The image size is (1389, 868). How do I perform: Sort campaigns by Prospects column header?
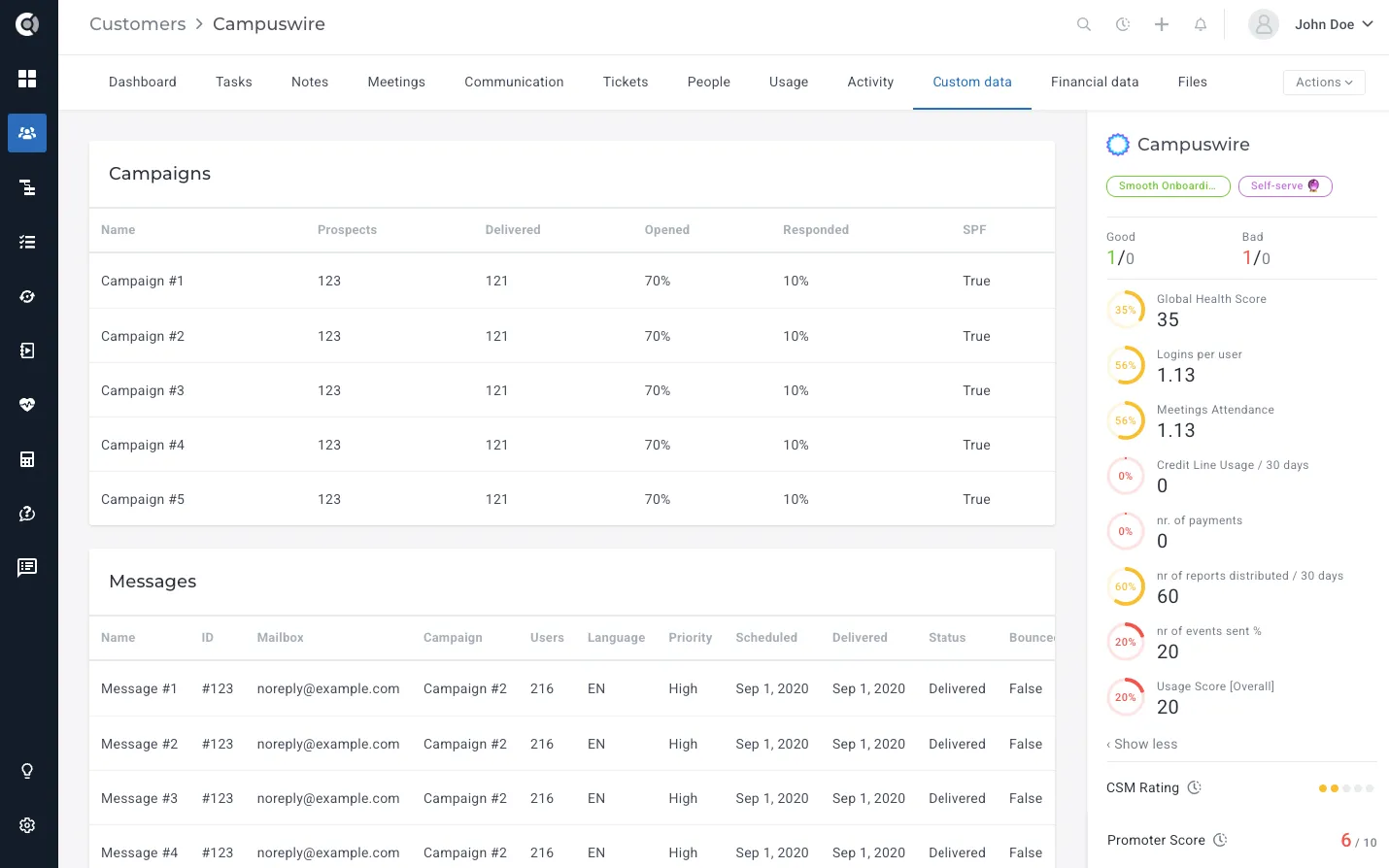pyautogui.click(x=347, y=230)
